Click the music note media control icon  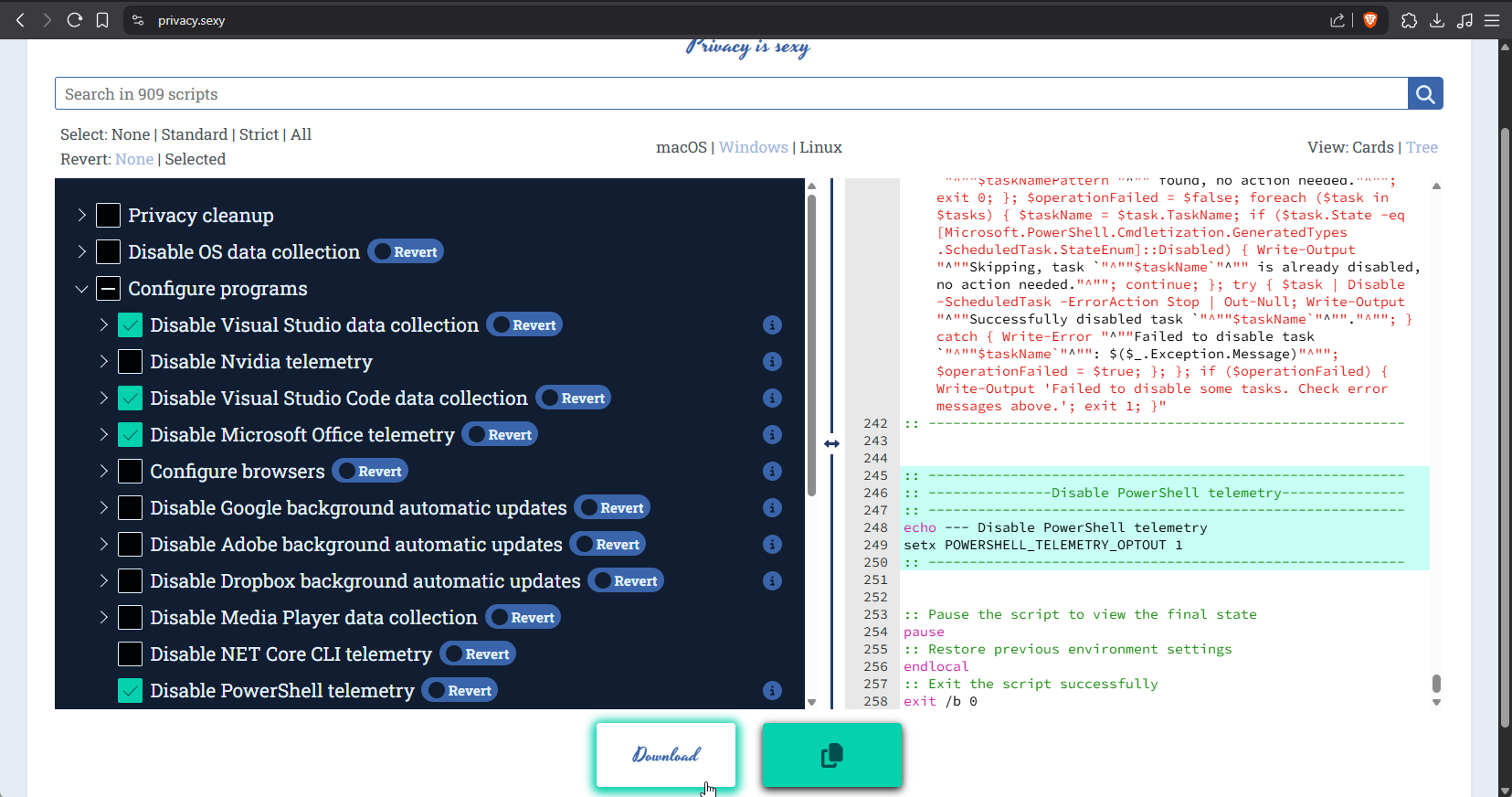click(1464, 20)
